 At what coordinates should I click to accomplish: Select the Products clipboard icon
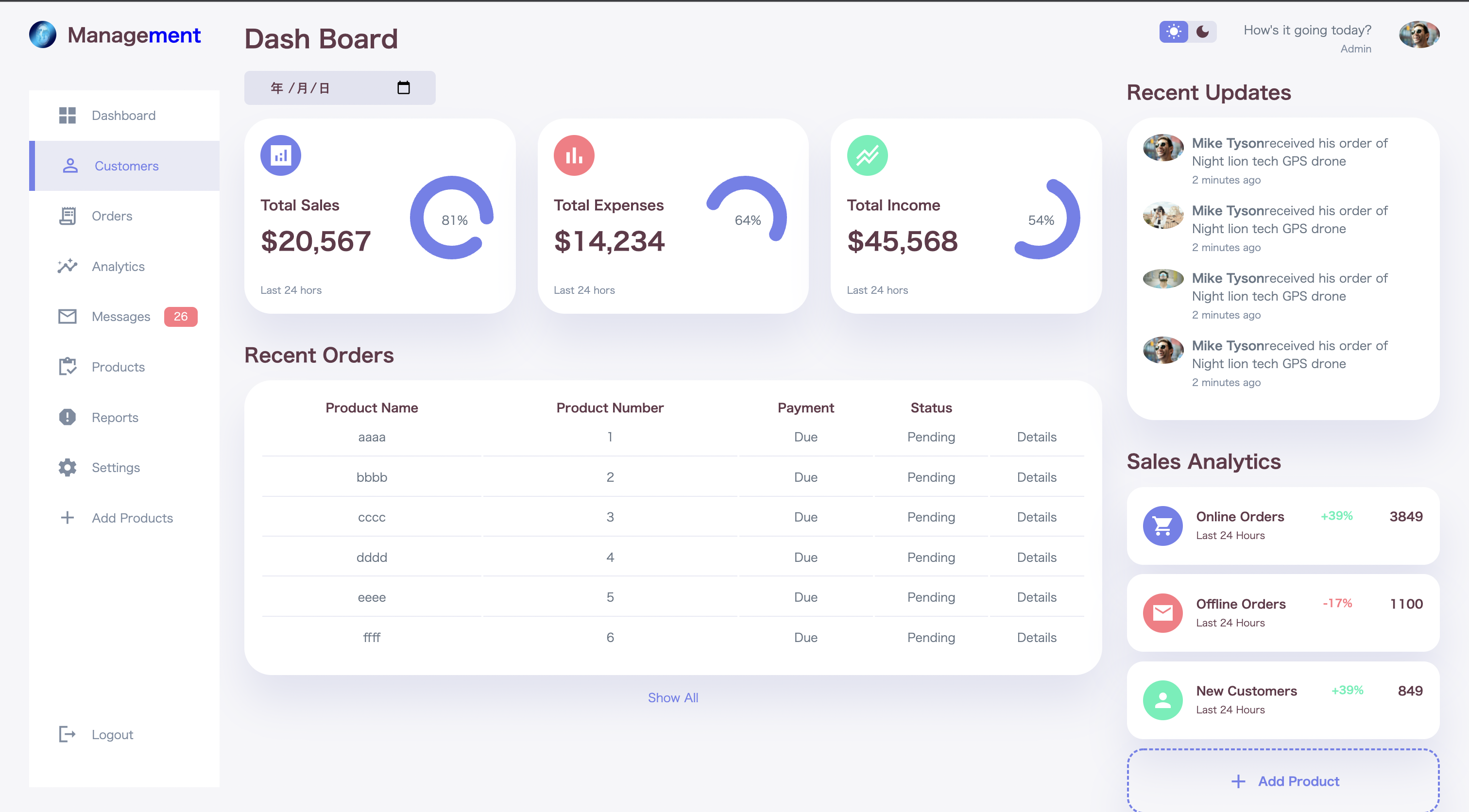coord(68,367)
